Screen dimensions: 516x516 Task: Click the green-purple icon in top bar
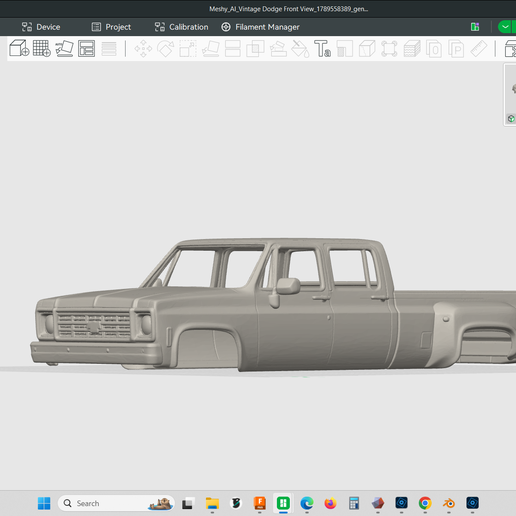[x=475, y=27]
